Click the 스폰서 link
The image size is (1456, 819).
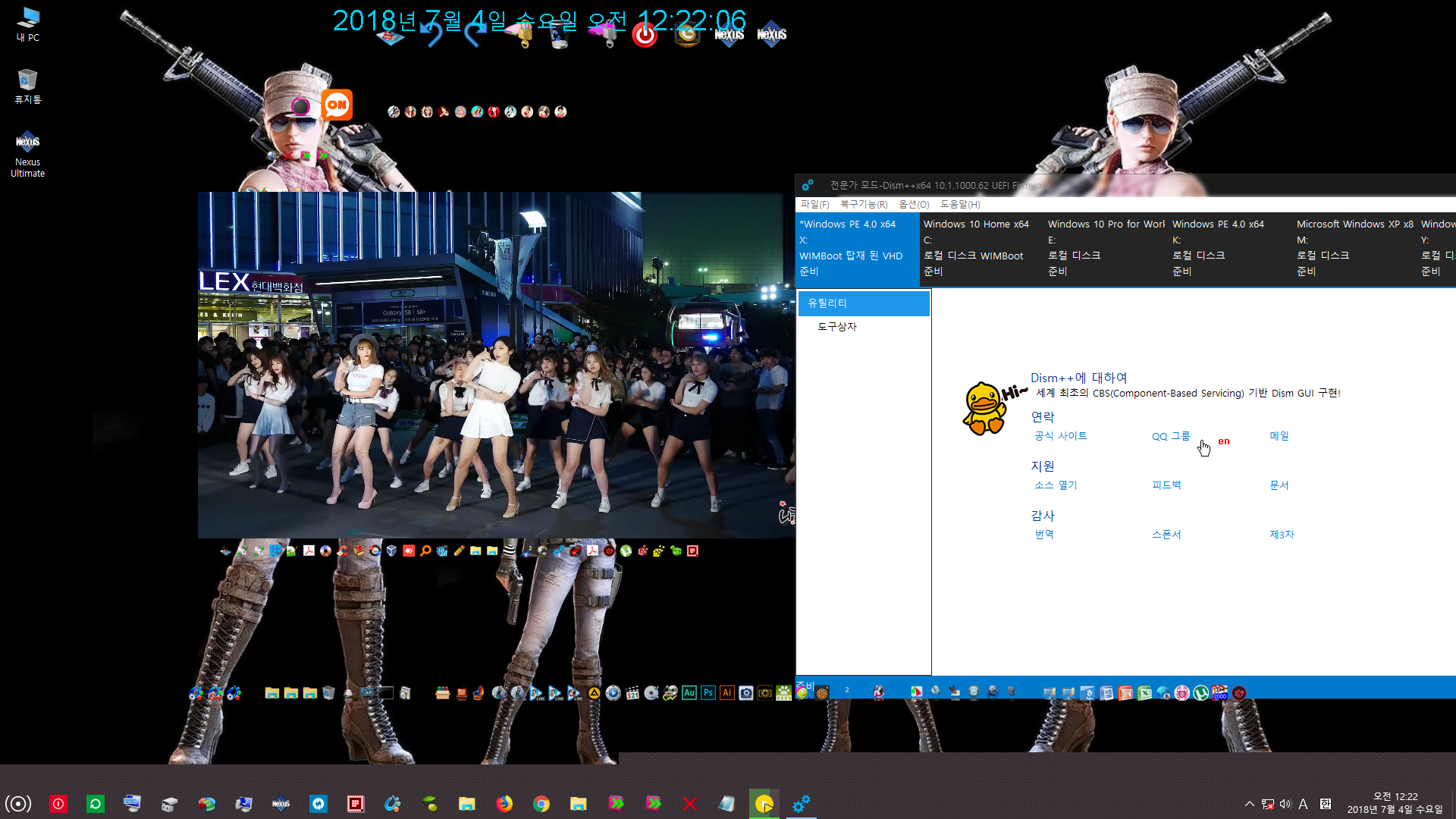pyautogui.click(x=1166, y=535)
